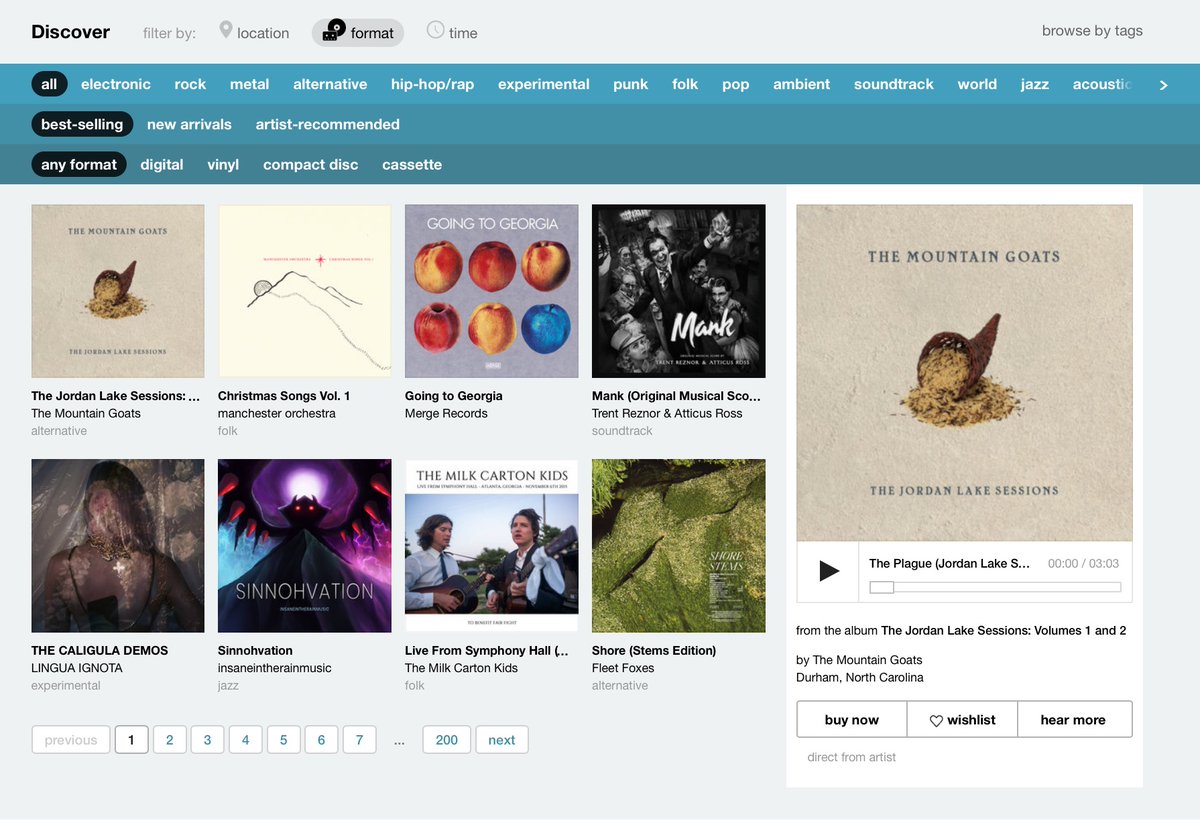Screen dimensions: 1200x835
Task: Click manchester orchestra artist name
Action: pyautogui.click(x=277, y=414)
